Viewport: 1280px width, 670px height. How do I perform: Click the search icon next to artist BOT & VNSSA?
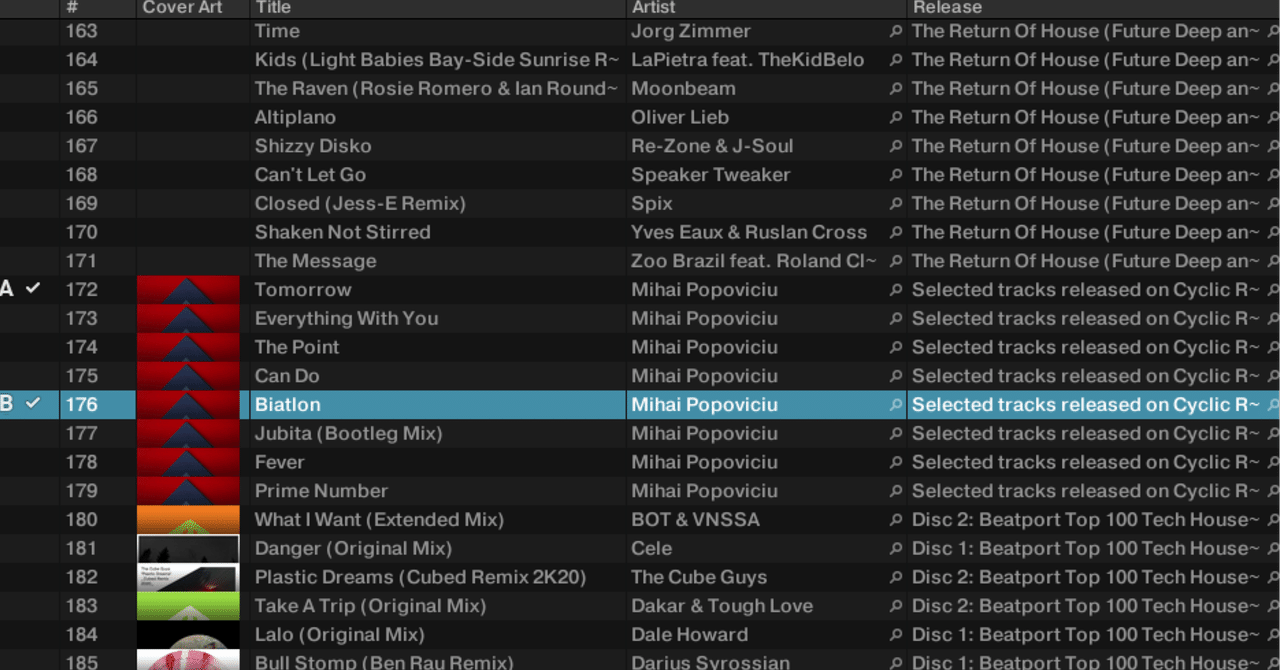[896, 520]
